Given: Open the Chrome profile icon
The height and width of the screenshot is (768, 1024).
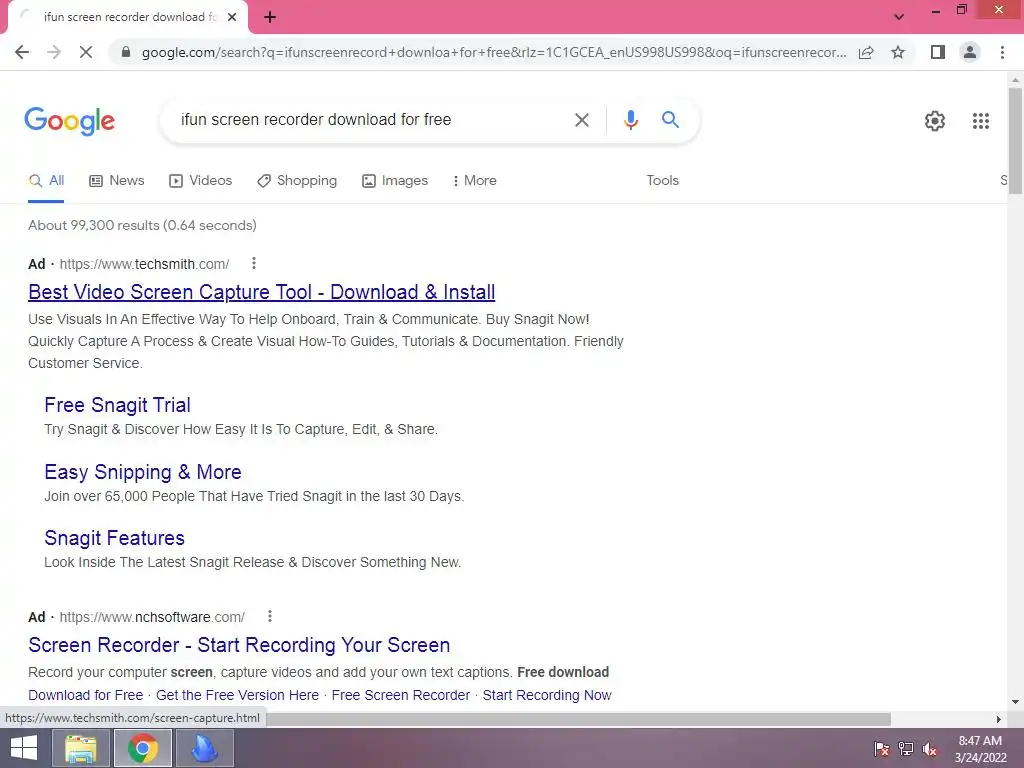Looking at the screenshot, I should 970,52.
